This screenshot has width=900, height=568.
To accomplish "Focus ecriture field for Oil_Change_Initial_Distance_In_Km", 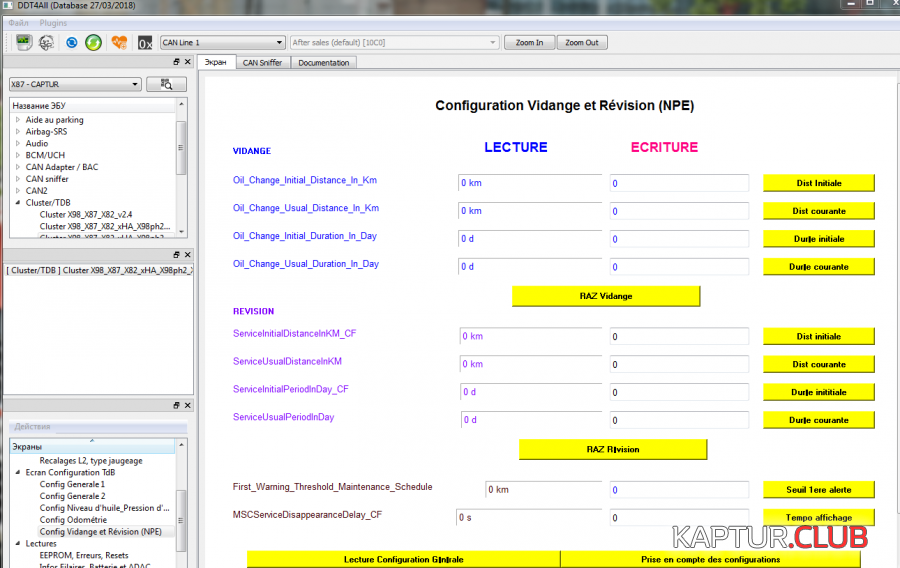I will pos(679,183).
